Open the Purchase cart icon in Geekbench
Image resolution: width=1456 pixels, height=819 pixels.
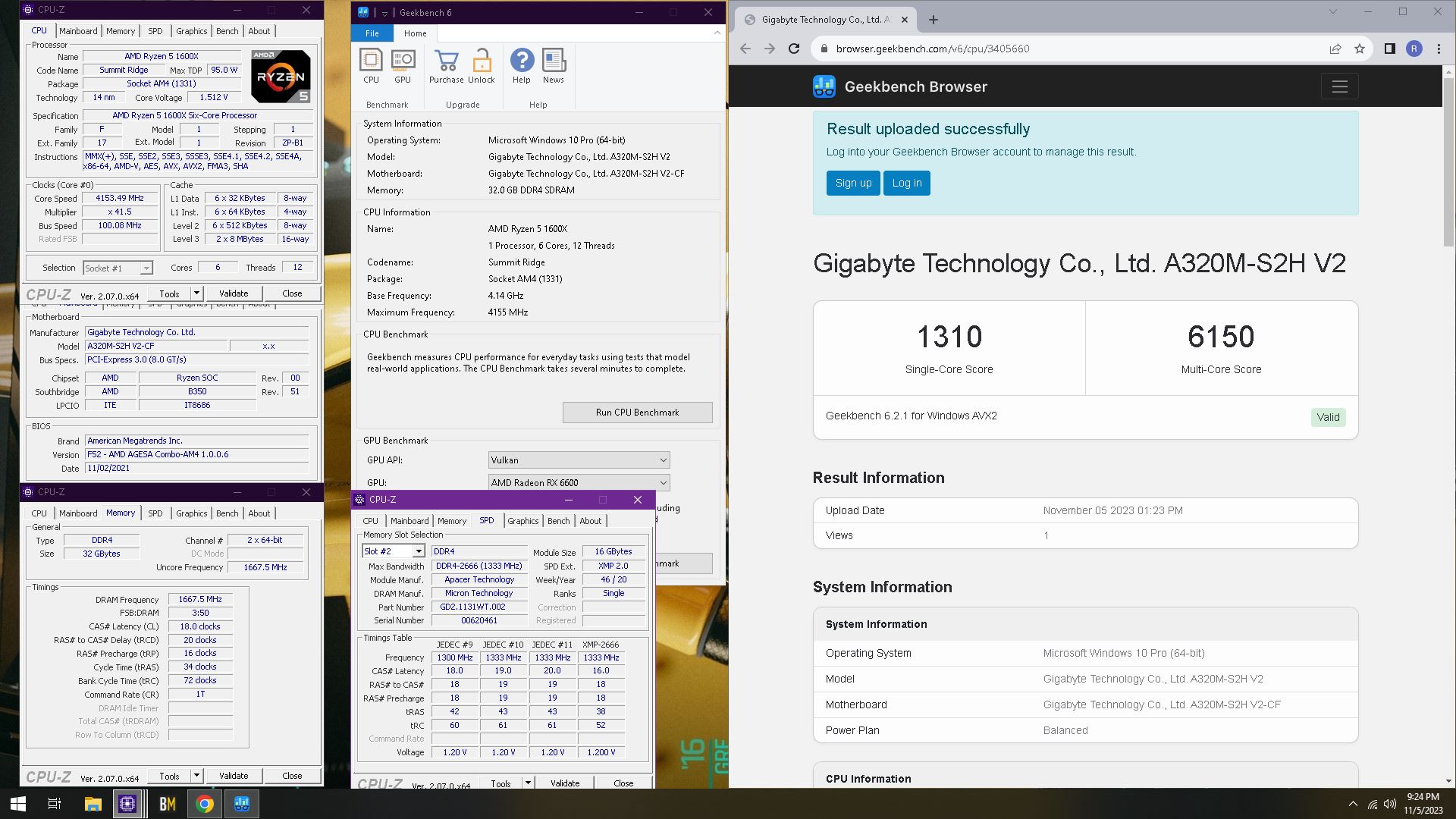(x=446, y=65)
